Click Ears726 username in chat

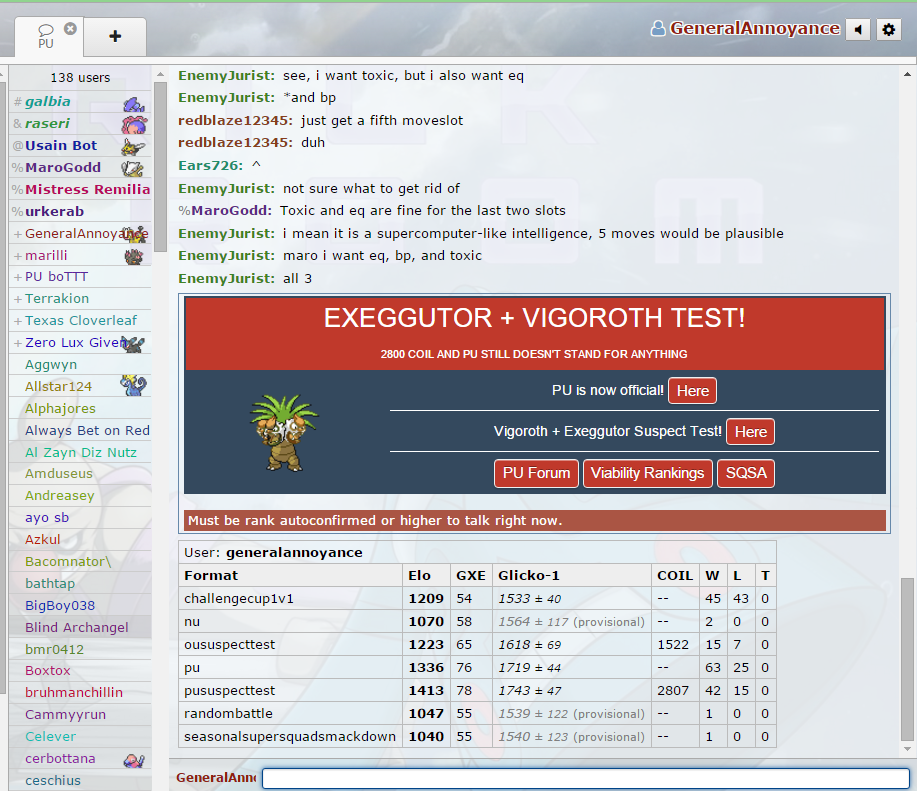tap(211, 165)
